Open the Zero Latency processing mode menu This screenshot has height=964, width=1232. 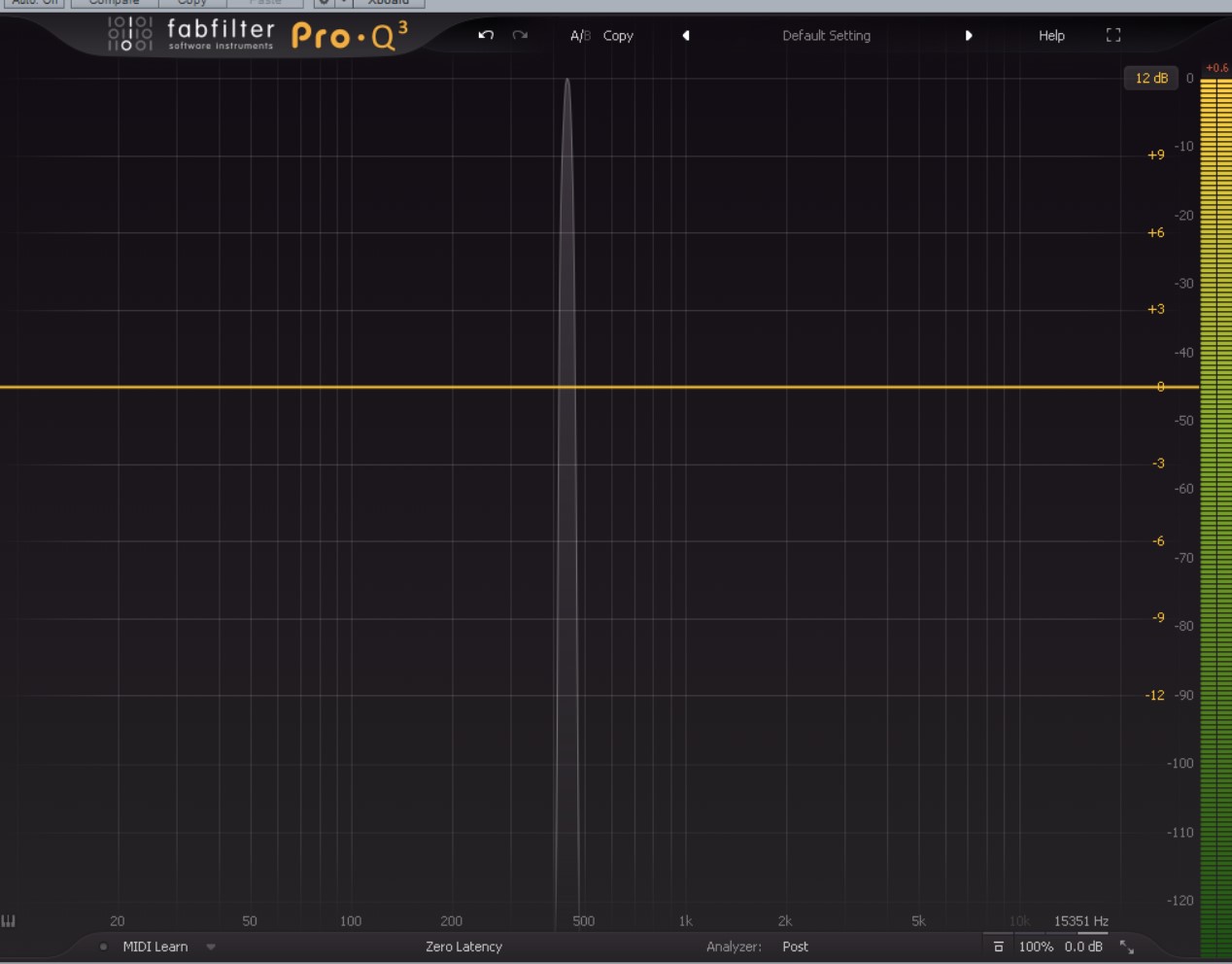(x=463, y=947)
